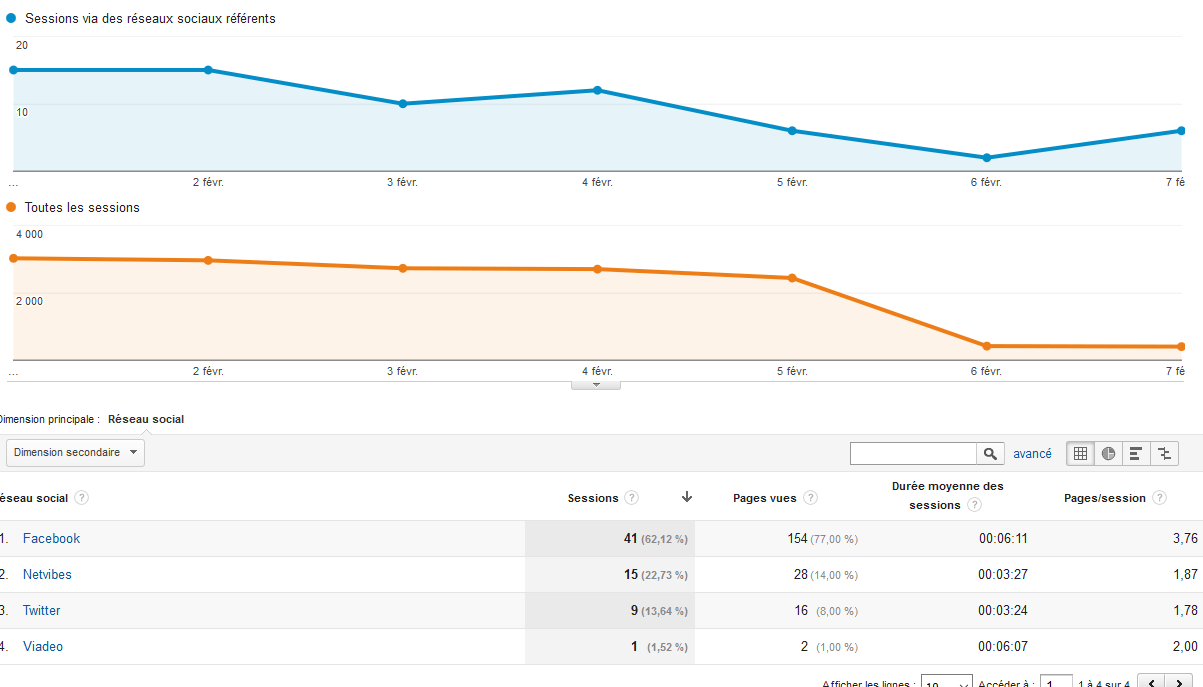Select the Réseau social primary dimension

(146, 419)
